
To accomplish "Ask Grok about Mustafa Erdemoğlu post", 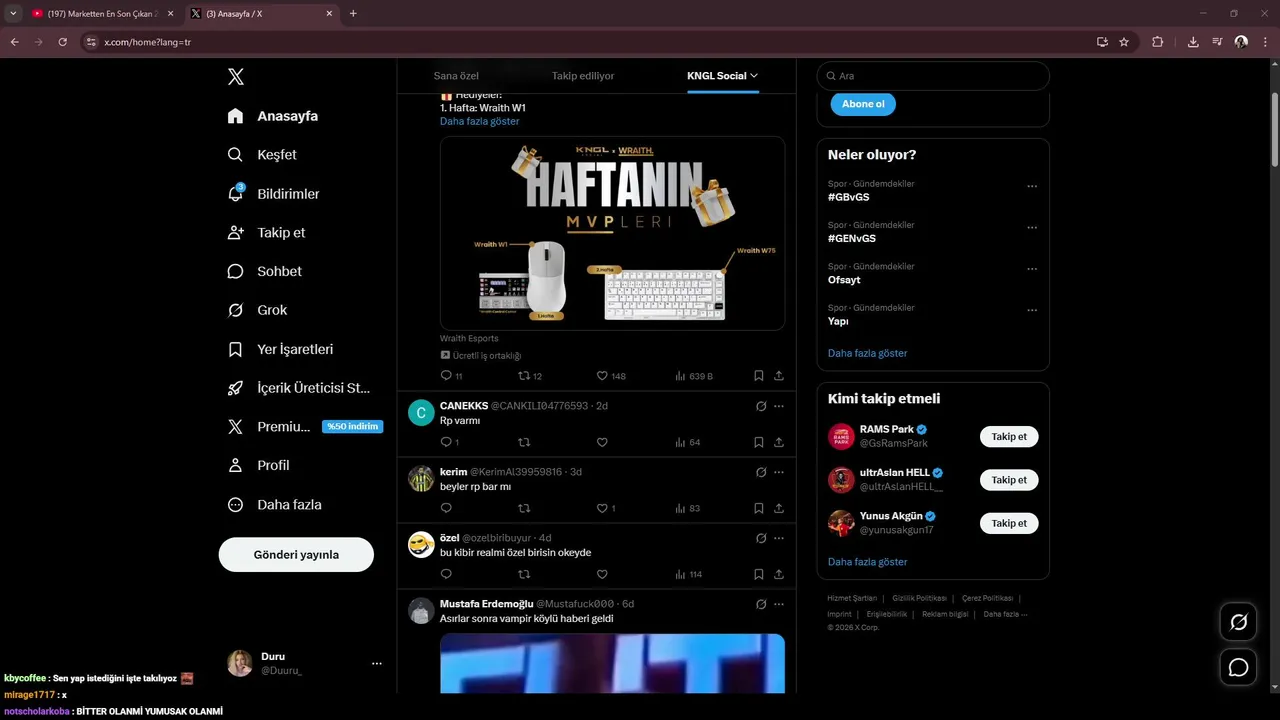I will [x=761, y=604].
